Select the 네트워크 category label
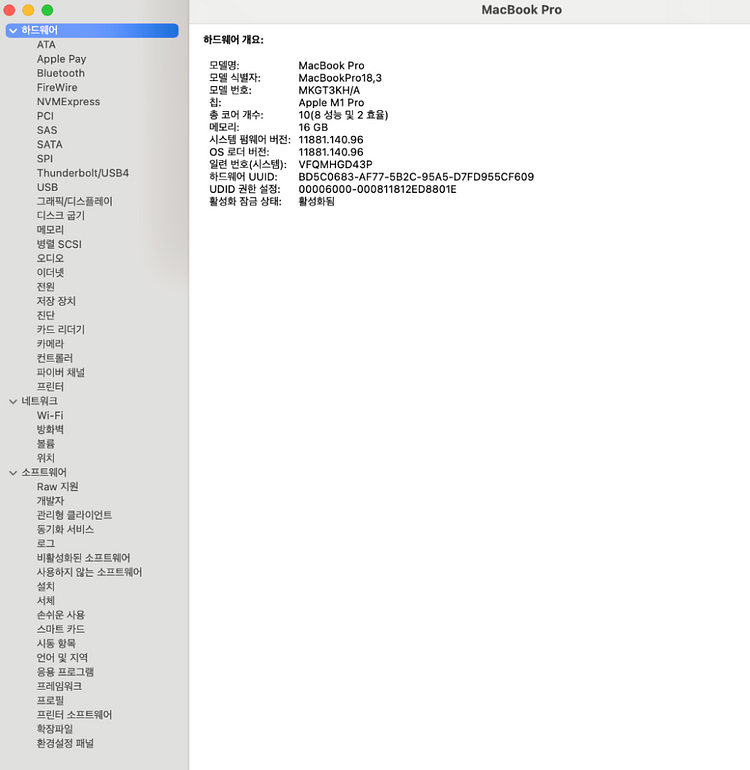This screenshot has height=770, width=750. click(39, 401)
